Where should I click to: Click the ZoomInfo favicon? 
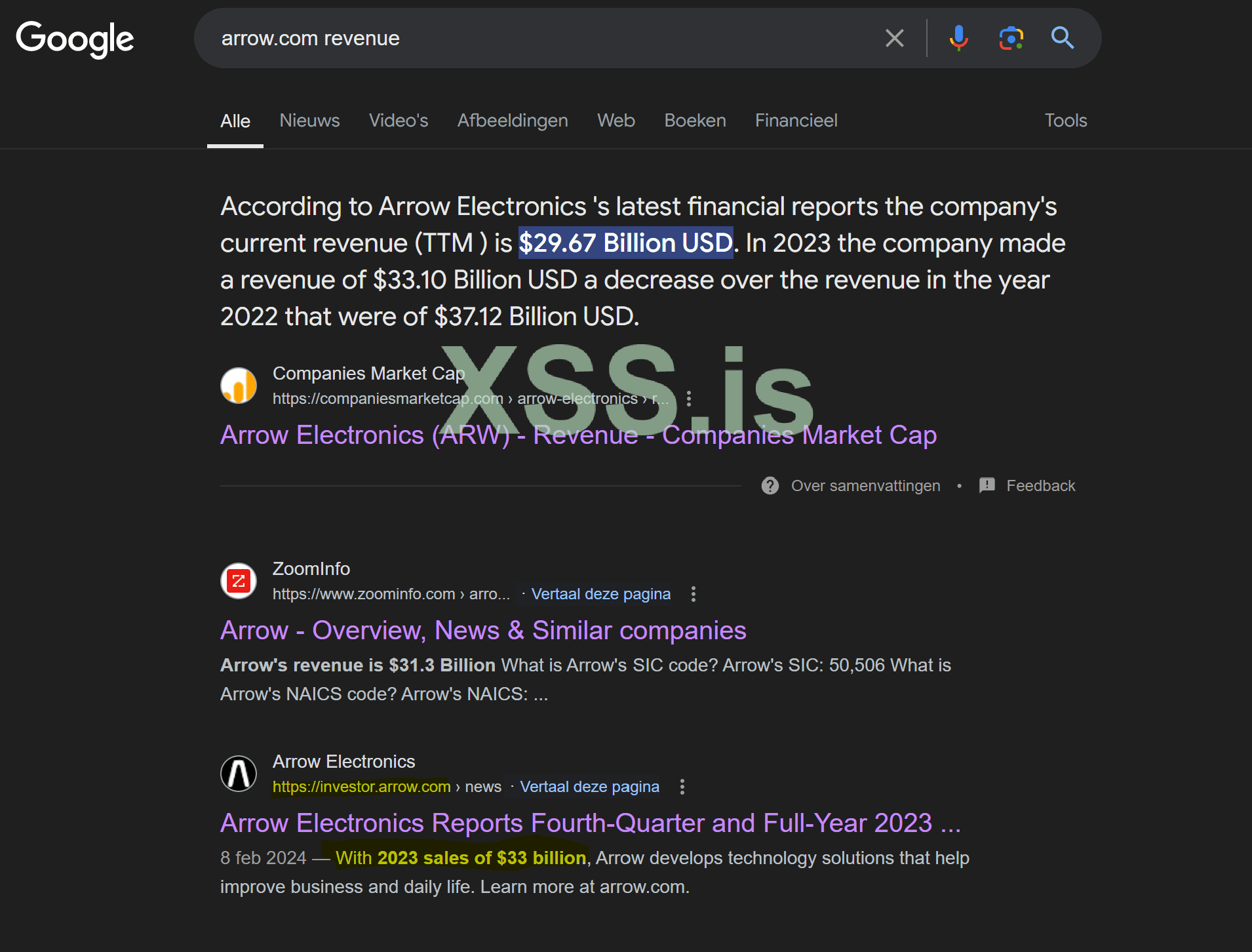click(239, 581)
